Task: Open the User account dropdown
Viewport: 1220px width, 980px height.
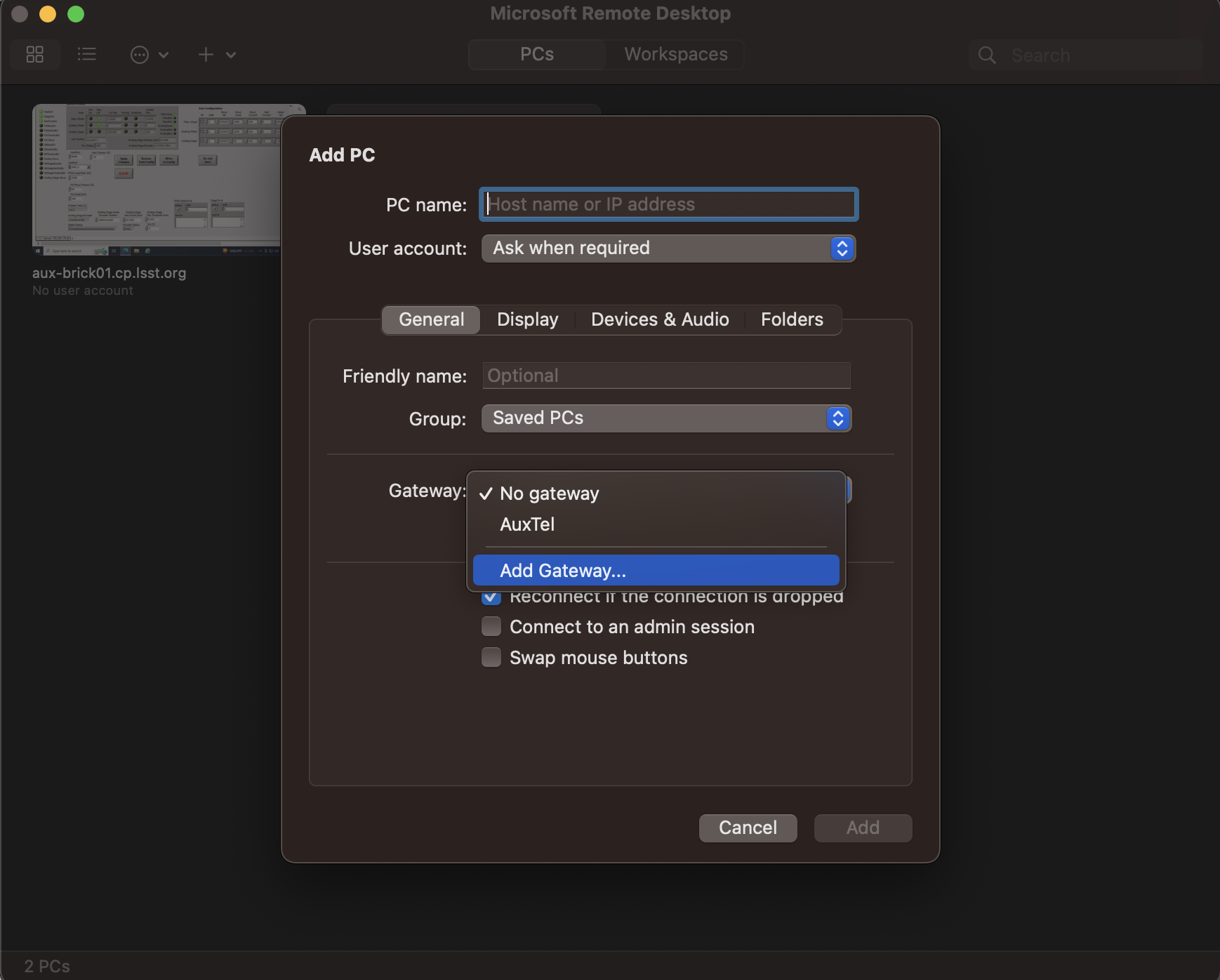Action: [668, 249]
